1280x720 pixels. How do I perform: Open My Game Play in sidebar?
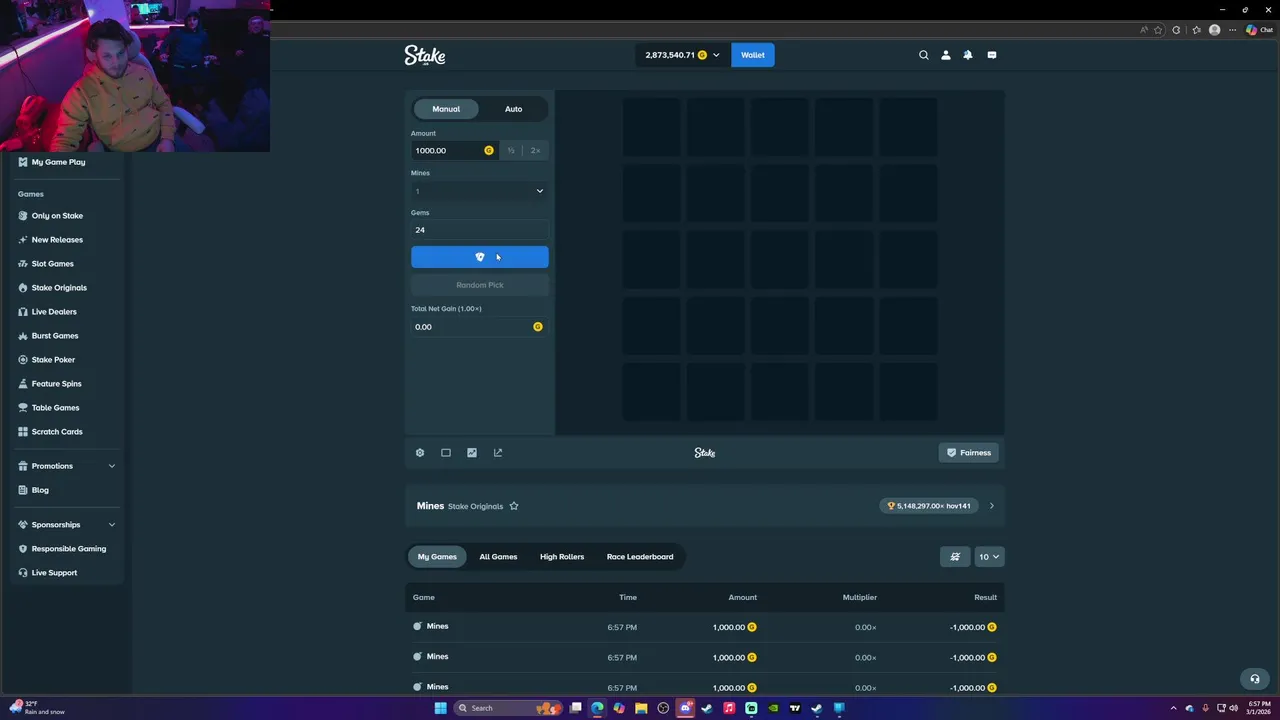pos(58,162)
